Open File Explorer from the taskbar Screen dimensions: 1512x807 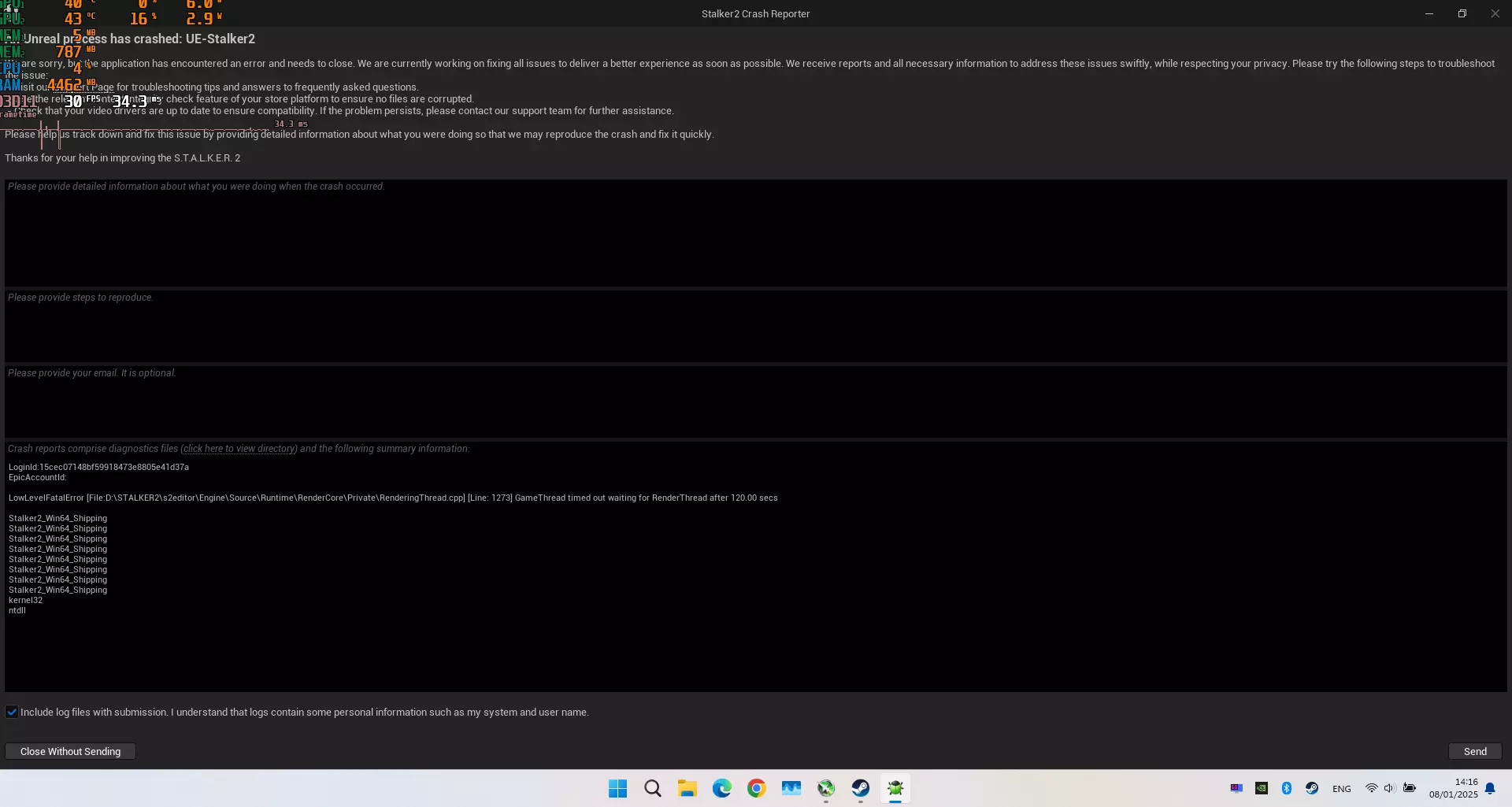tap(687, 788)
